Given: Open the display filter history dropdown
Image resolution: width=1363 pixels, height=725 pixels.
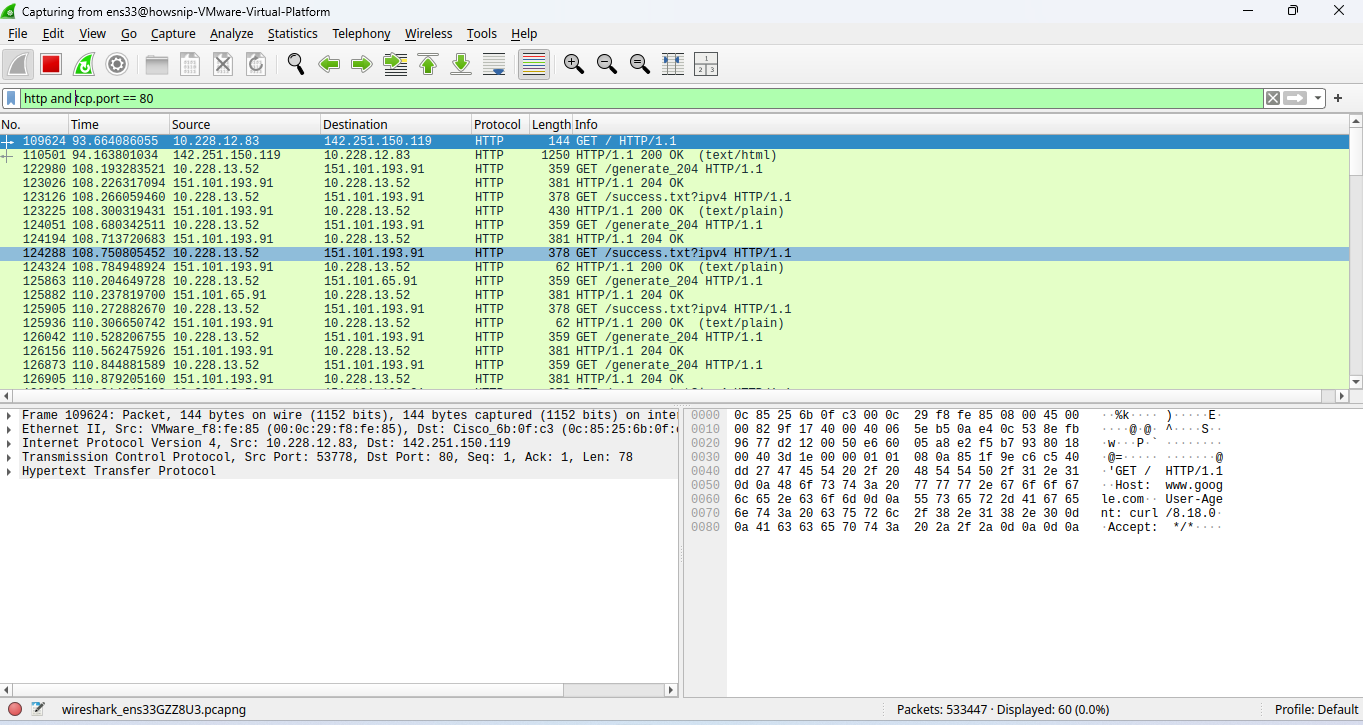Looking at the screenshot, I should [1319, 99].
